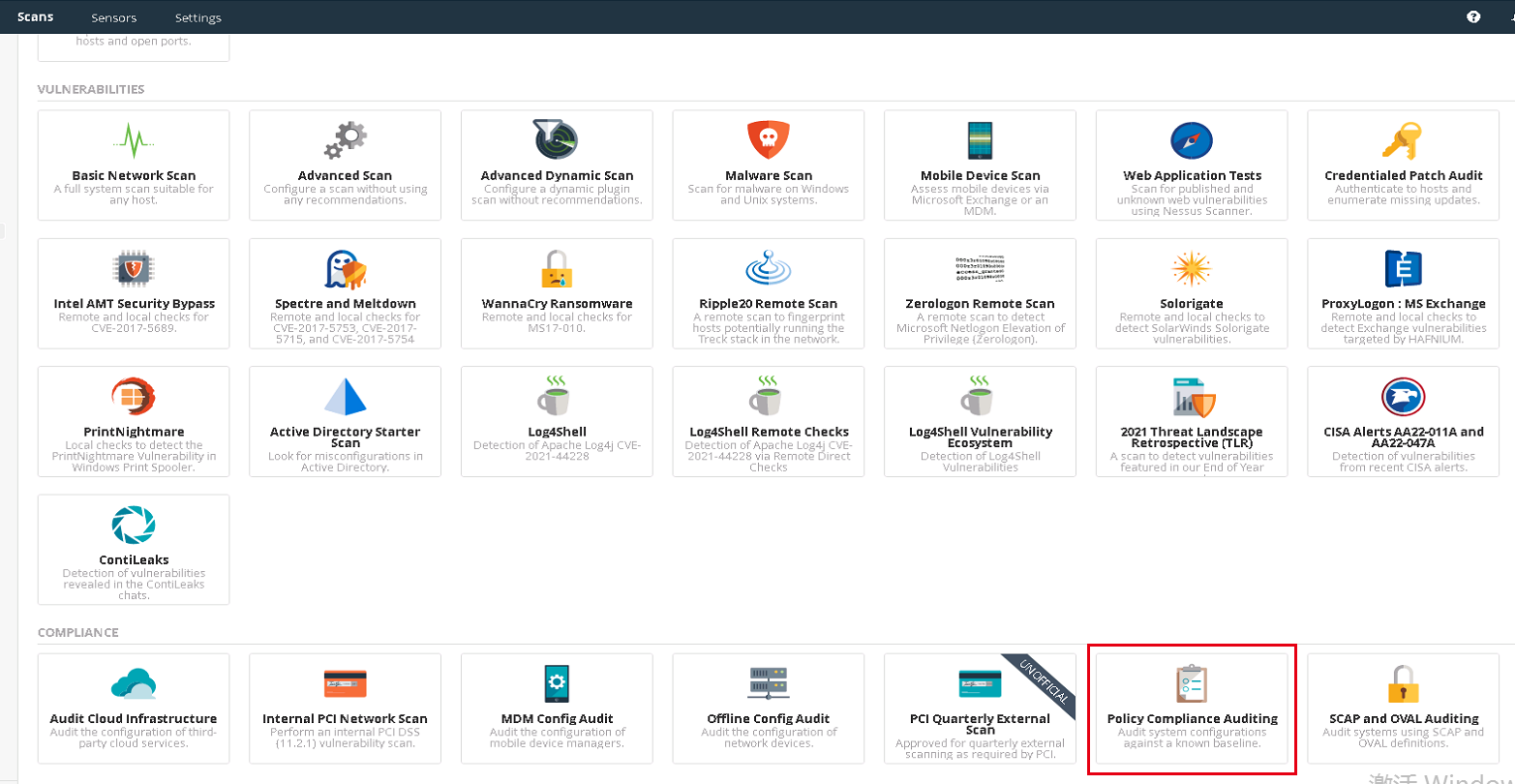Viewport: 1515px width, 784px height.
Task: Click the Solorigate description text
Action: [1192, 328]
